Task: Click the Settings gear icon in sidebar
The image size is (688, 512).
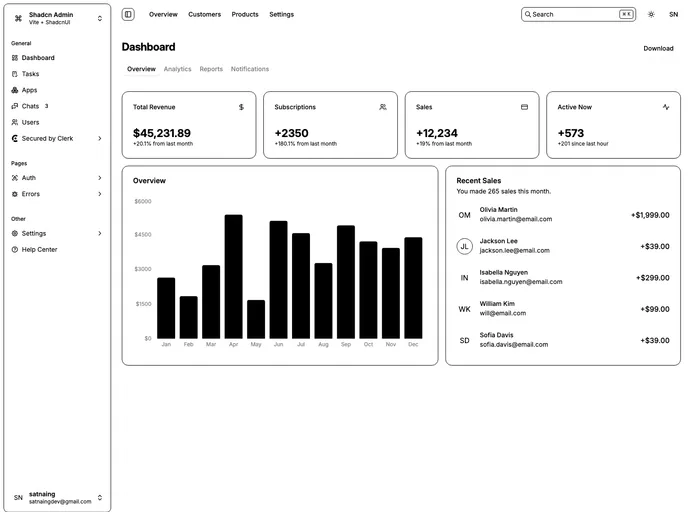Action: (15, 233)
